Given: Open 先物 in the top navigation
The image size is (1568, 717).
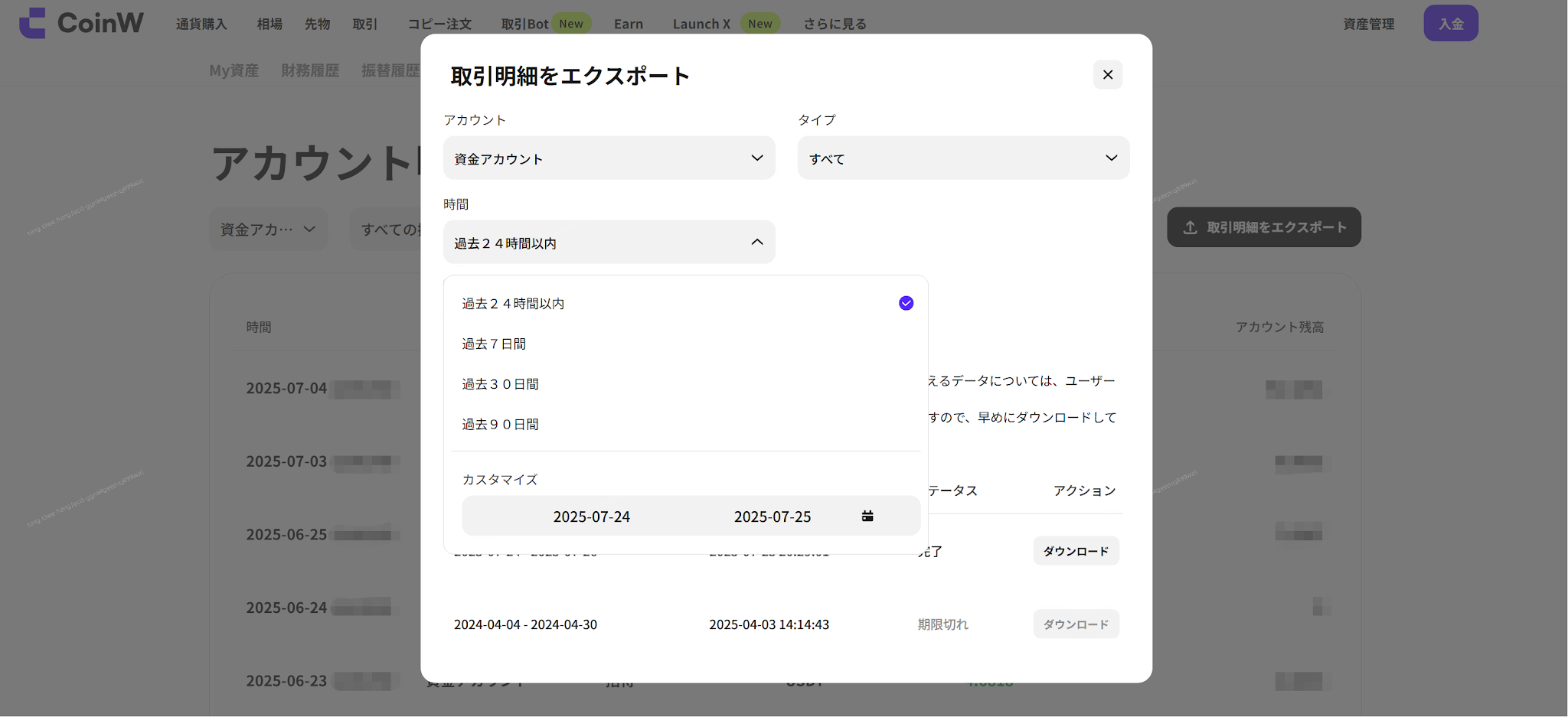Looking at the screenshot, I should click(317, 24).
